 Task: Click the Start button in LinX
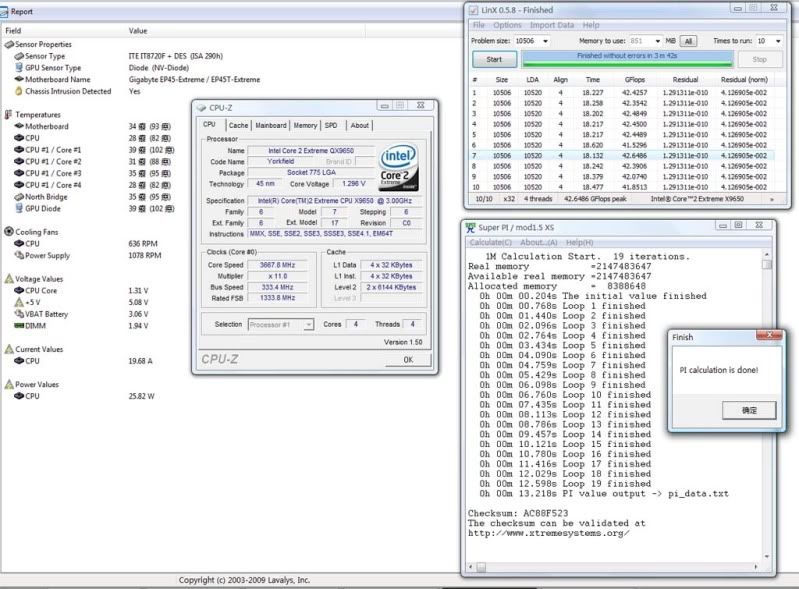tap(494, 60)
